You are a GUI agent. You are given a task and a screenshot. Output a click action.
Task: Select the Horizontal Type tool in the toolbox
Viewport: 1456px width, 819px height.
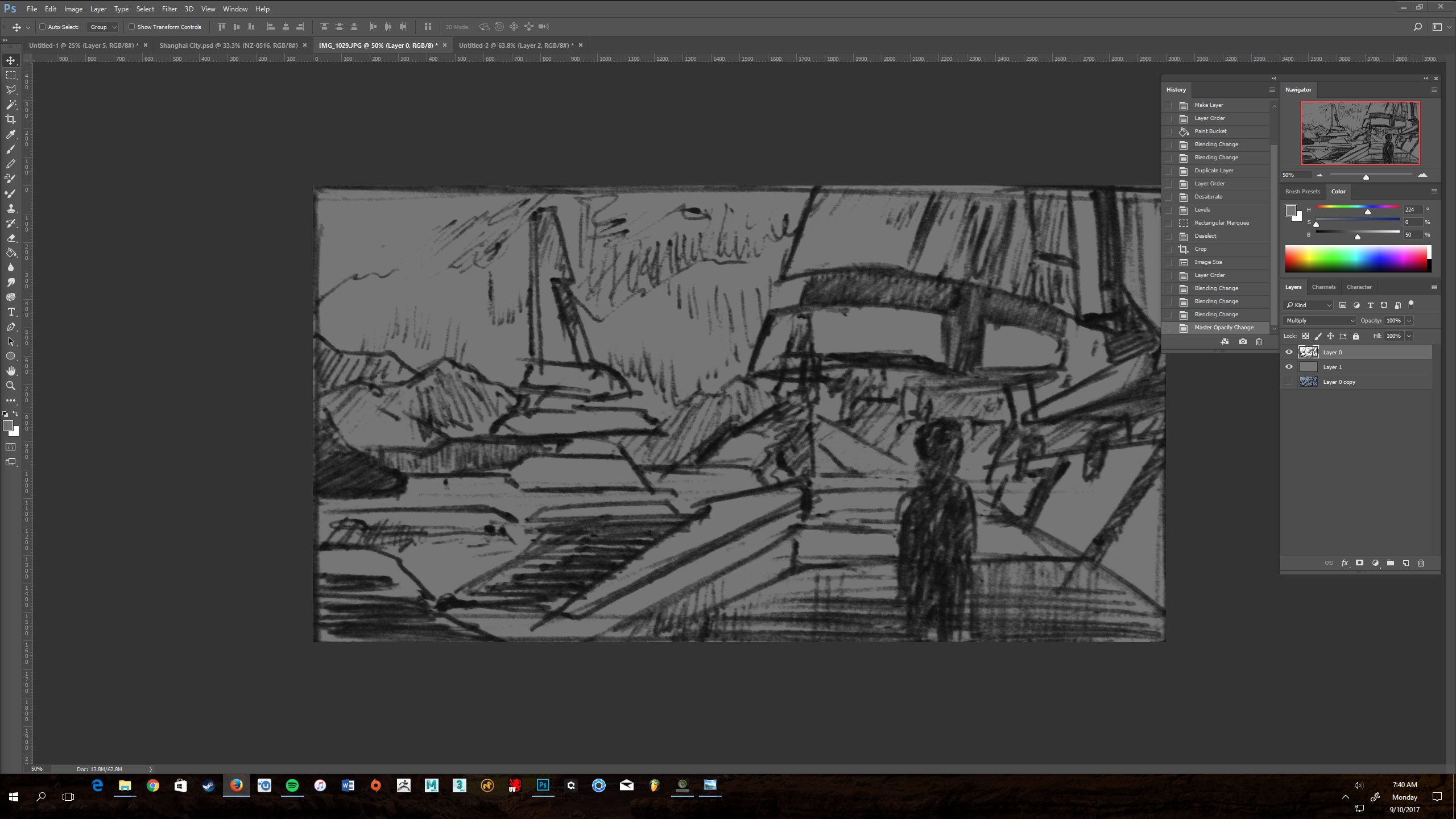point(11,312)
